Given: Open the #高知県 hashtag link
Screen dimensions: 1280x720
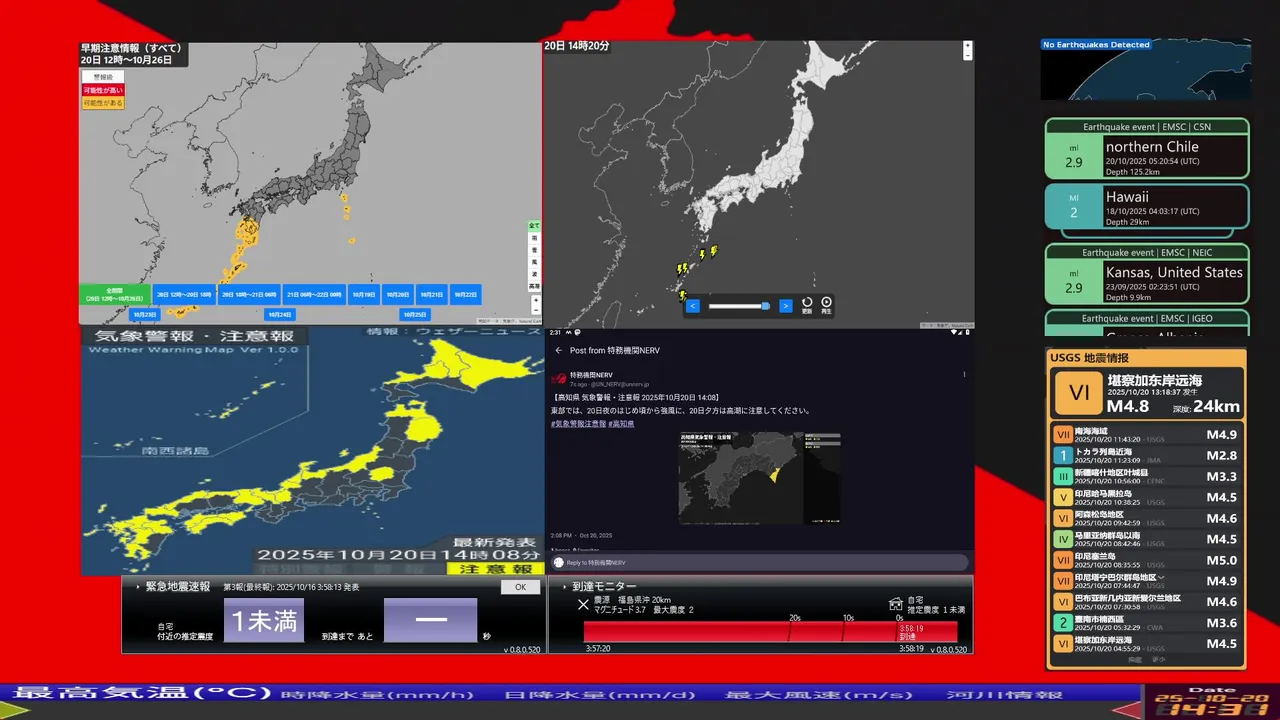Looking at the screenshot, I should 622,424.
